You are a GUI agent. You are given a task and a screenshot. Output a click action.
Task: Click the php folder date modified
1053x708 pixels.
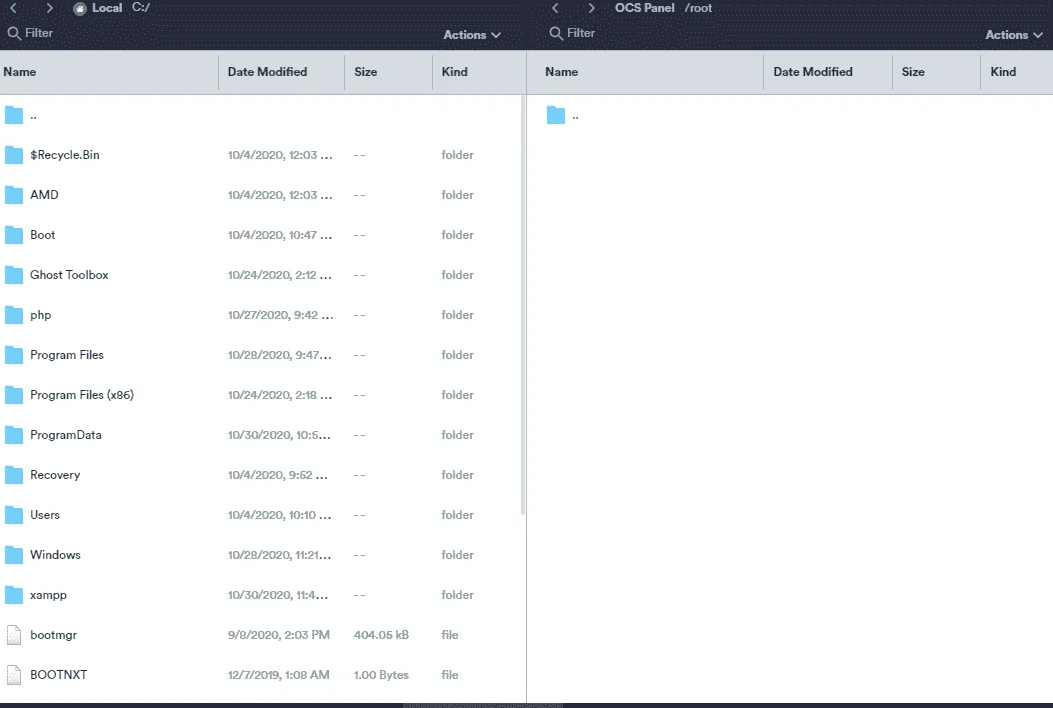(x=280, y=315)
